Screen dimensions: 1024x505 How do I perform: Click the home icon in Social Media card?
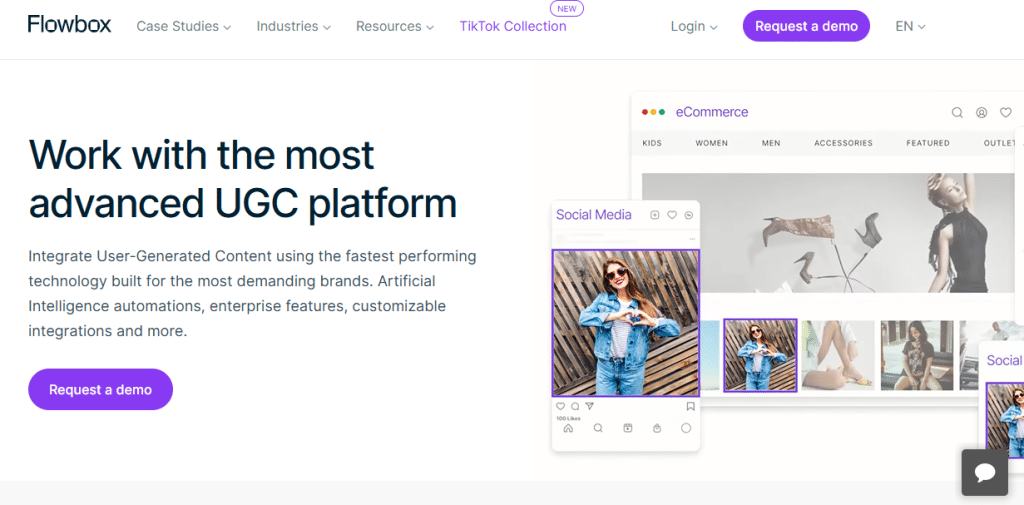coord(568,428)
